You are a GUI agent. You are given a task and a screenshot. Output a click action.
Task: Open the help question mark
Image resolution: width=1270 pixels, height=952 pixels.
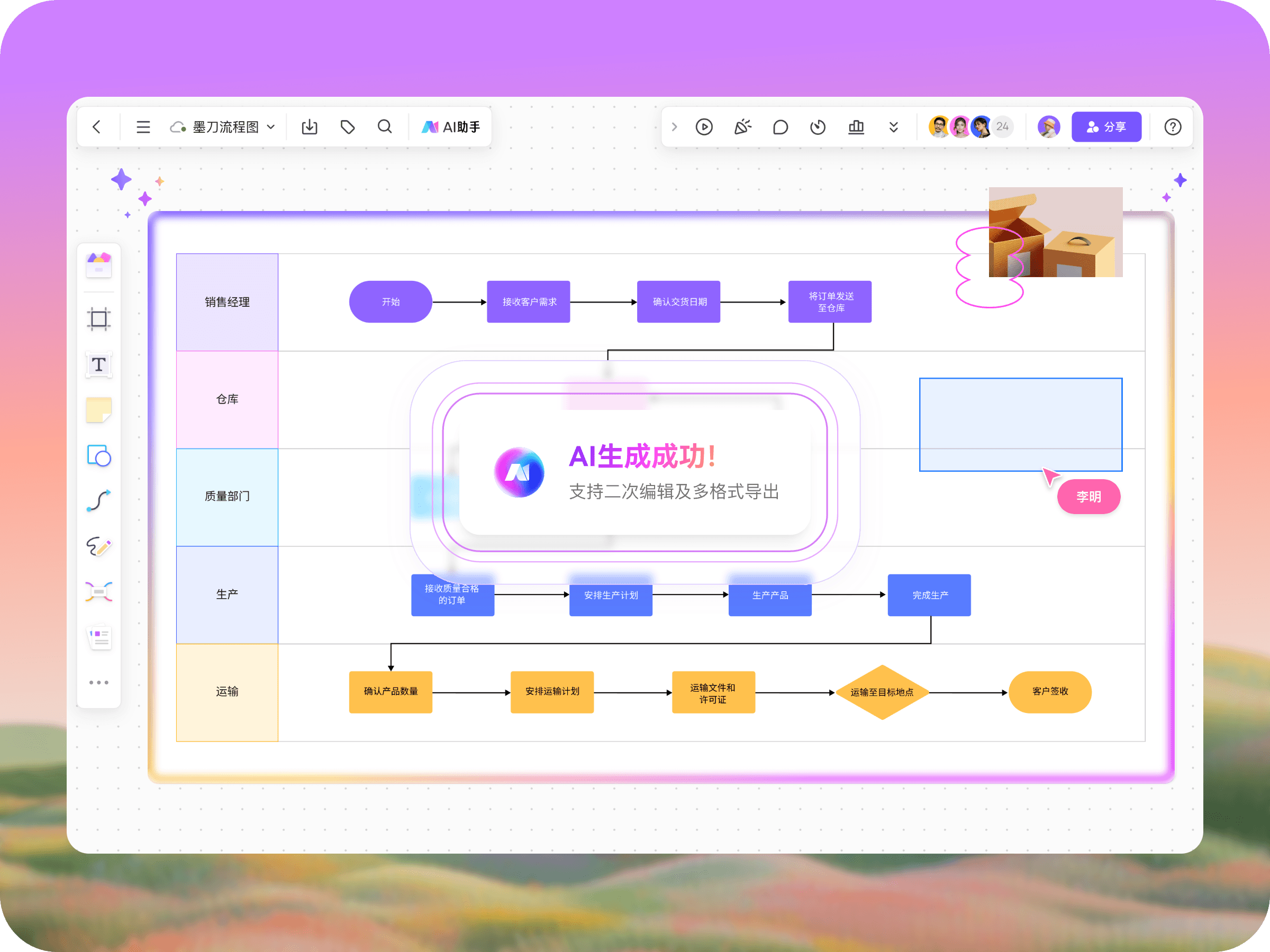pos(1173,127)
